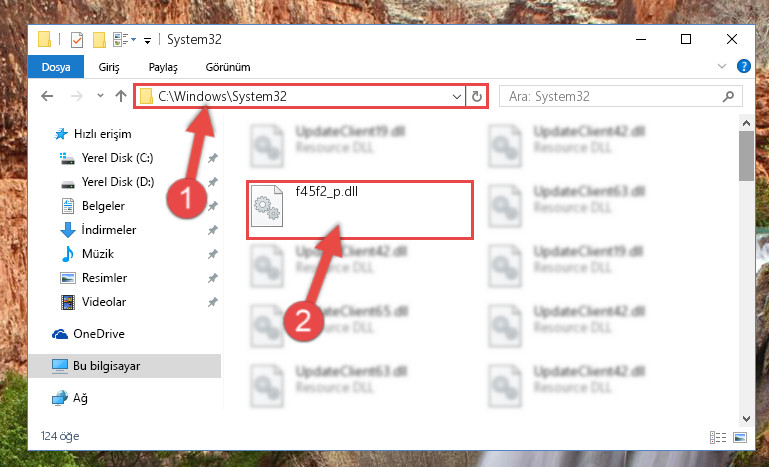Refresh the System32 folder view
The image size is (769, 467).
pyautogui.click(x=477, y=97)
